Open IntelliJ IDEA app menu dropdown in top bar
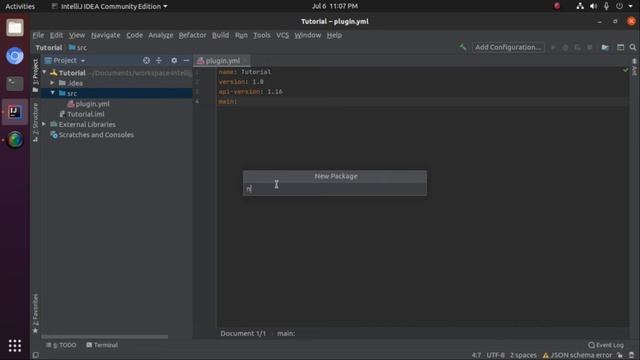Image resolution: width=640 pixels, height=360 pixels. click(x=109, y=6)
